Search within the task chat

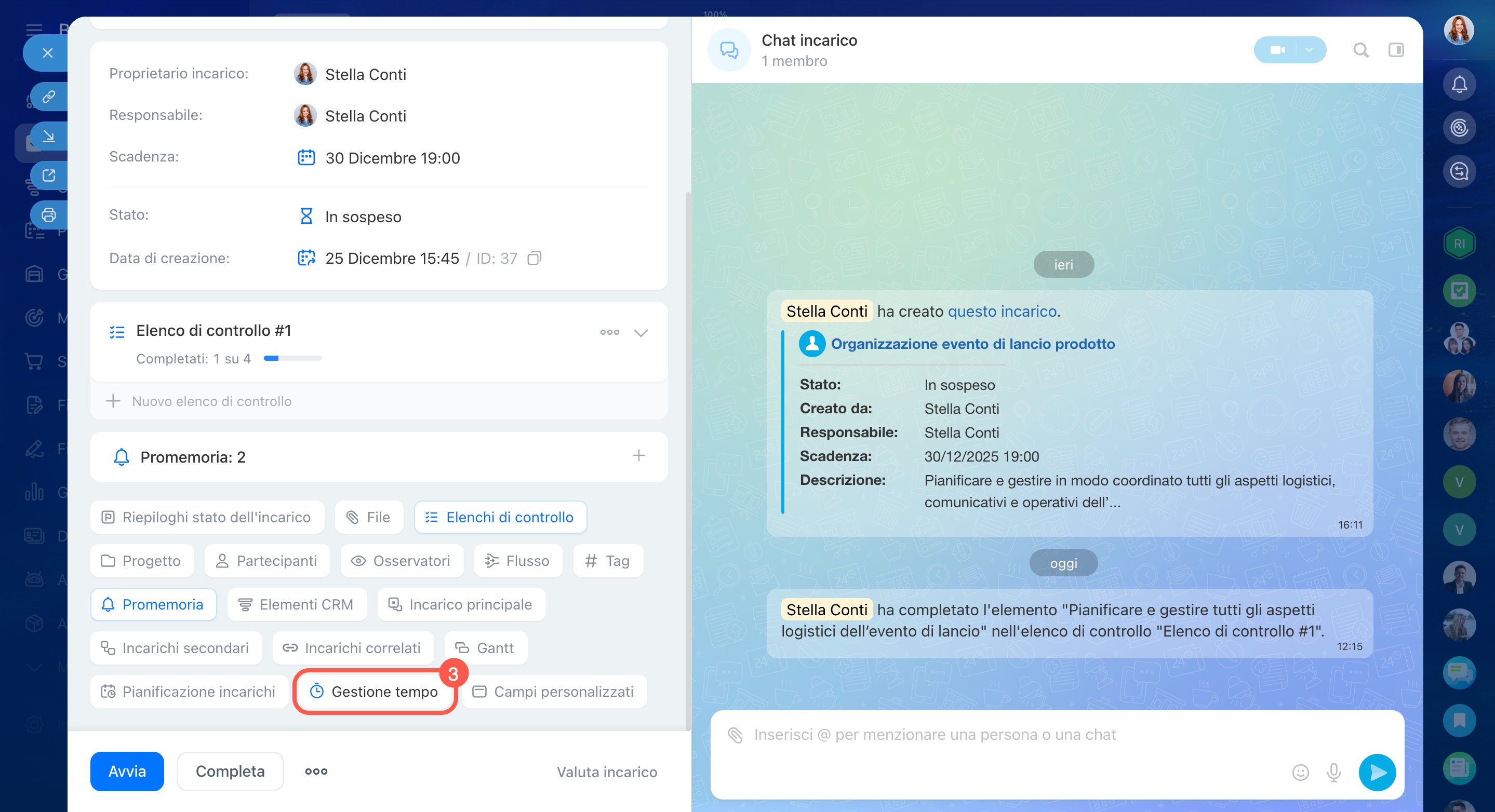coord(1360,50)
